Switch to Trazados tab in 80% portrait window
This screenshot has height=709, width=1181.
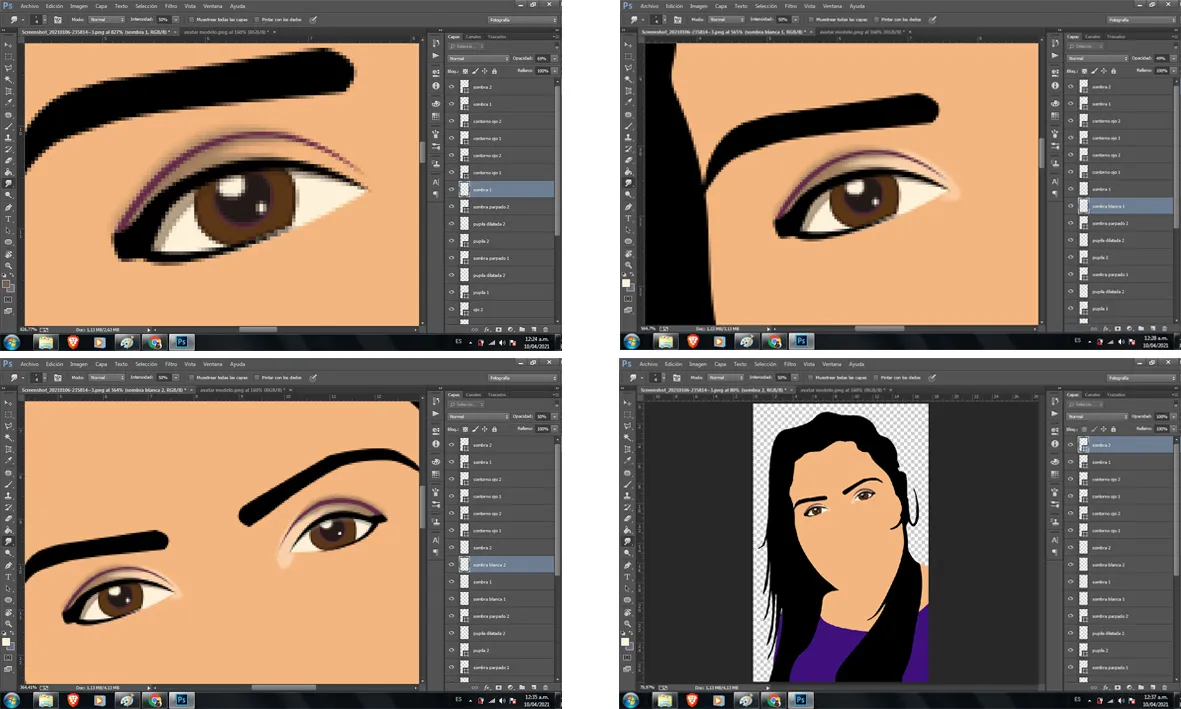tap(1116, 394)
